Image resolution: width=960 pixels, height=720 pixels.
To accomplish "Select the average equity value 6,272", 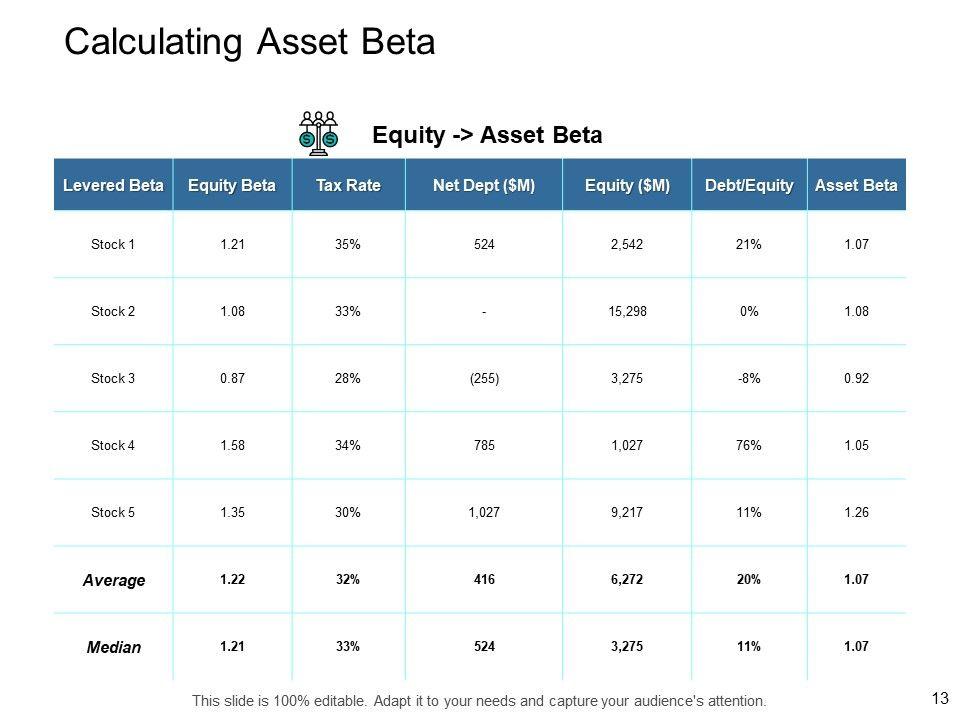I will coord(627,579).
